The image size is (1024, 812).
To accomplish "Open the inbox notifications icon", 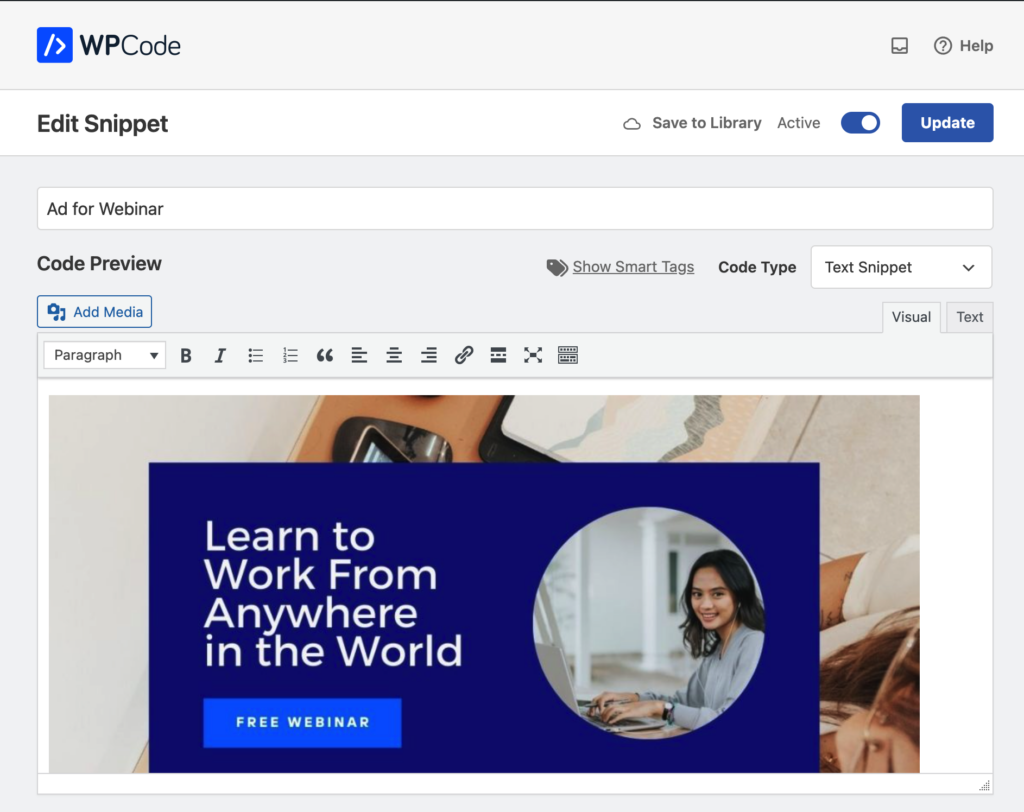I will [899, 46].
